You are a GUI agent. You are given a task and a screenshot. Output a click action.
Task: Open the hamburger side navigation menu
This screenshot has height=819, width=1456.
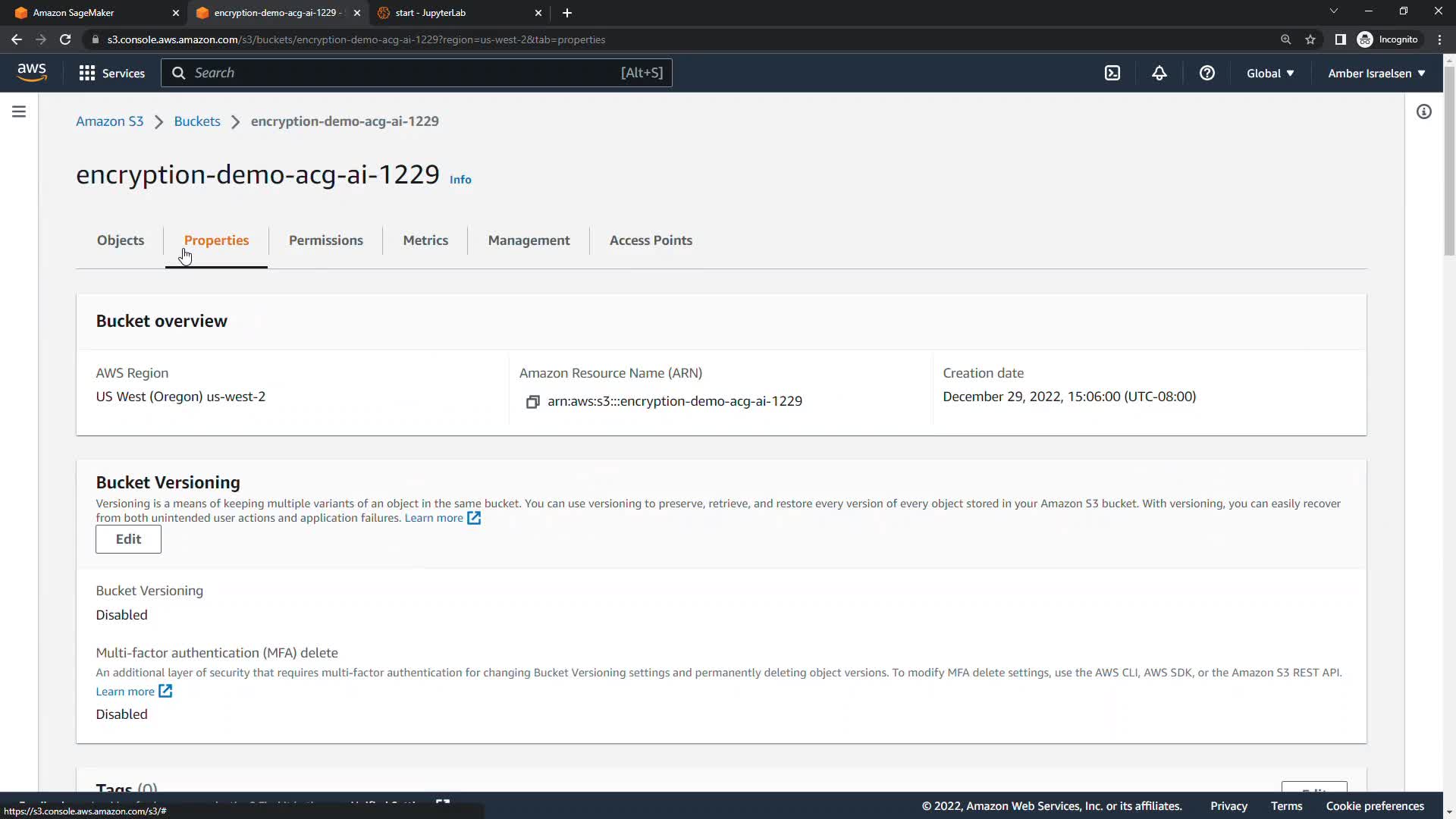pos(19,112)
